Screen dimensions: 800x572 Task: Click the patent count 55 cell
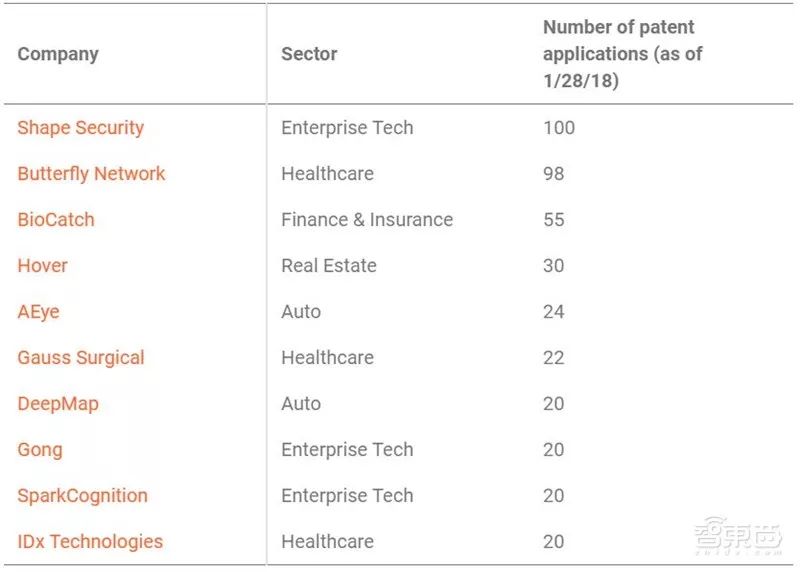(x=554, y=220)
